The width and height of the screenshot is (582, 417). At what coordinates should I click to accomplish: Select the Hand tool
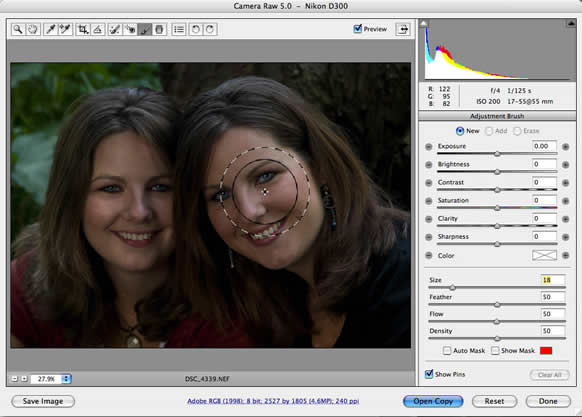33,29
